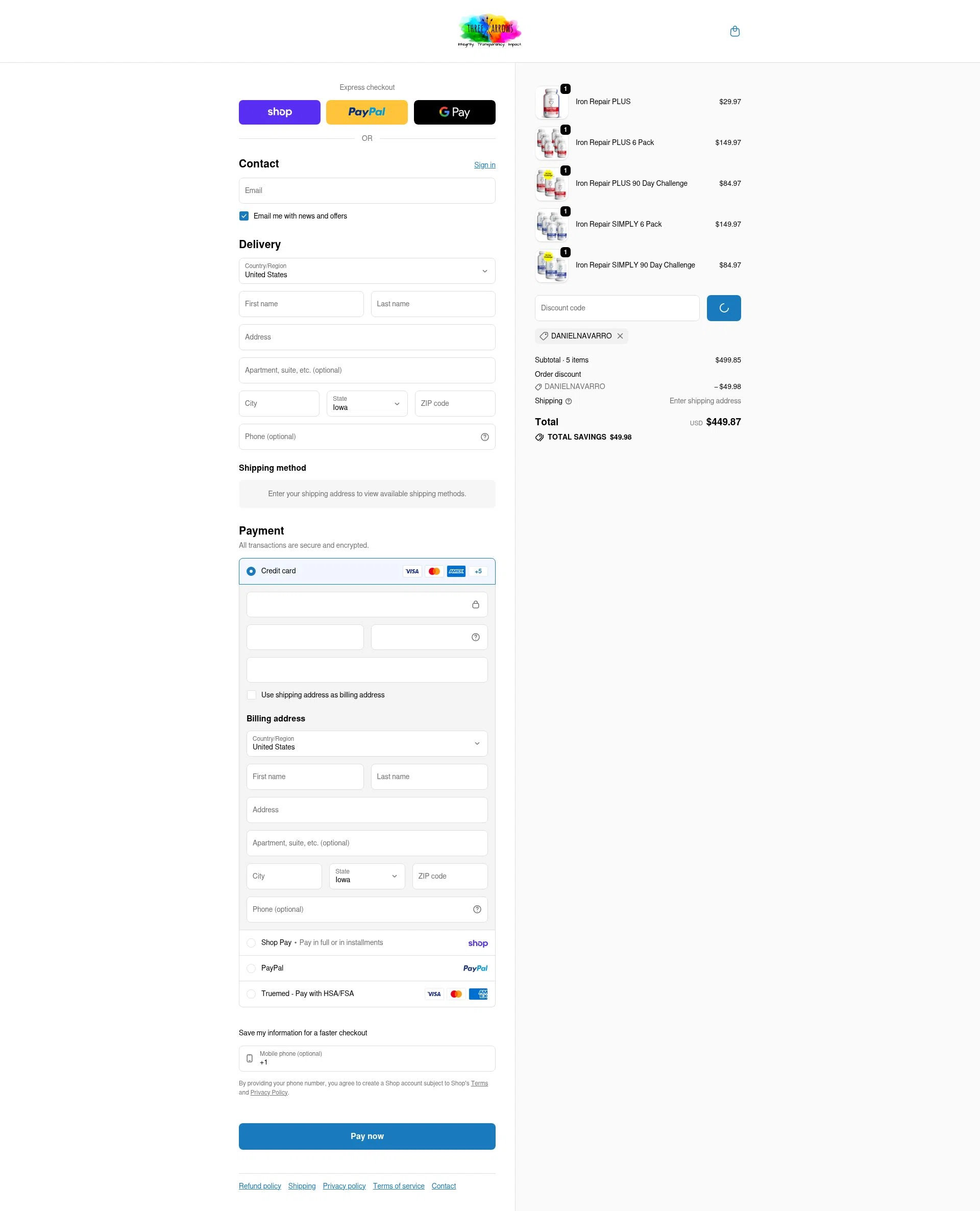Click the Pay now button
This screenshot has width=980, height=1211.
point(367,1136)
